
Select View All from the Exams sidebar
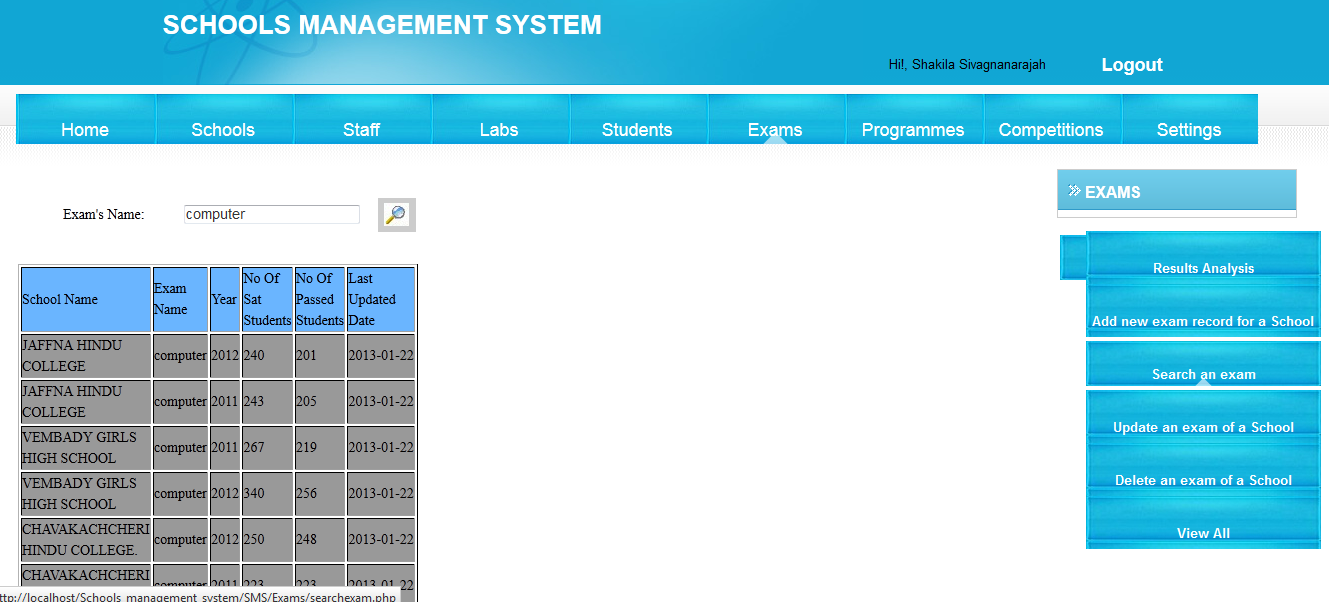pos(1203,533)
